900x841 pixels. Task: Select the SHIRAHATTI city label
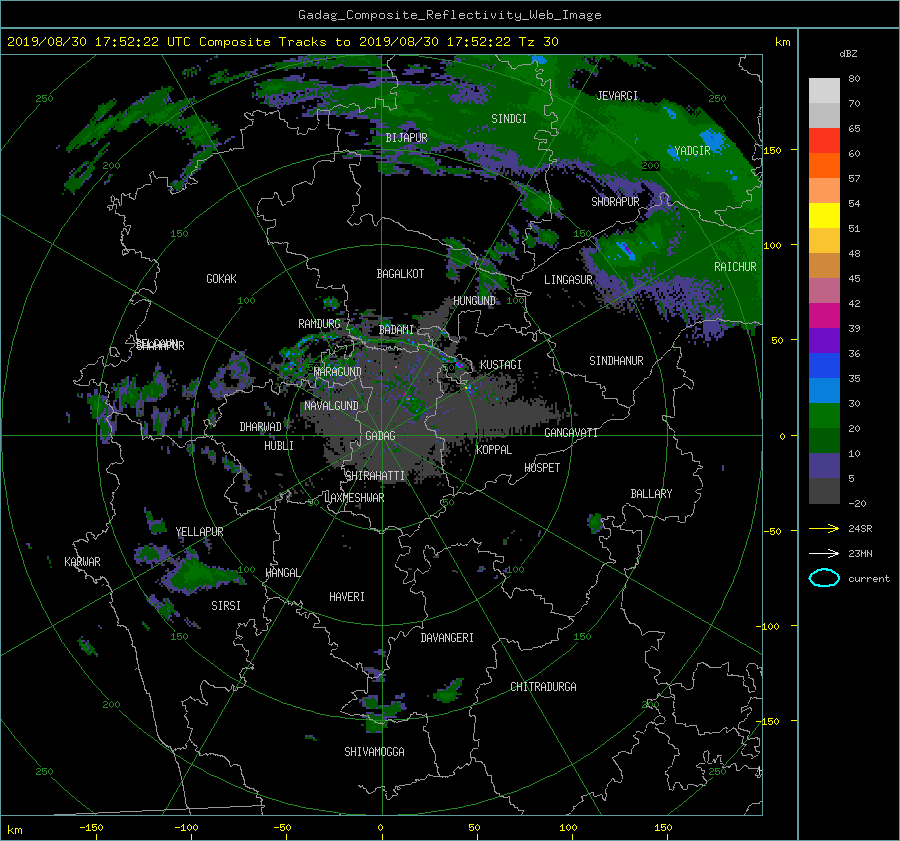click(x=375, y=476)
